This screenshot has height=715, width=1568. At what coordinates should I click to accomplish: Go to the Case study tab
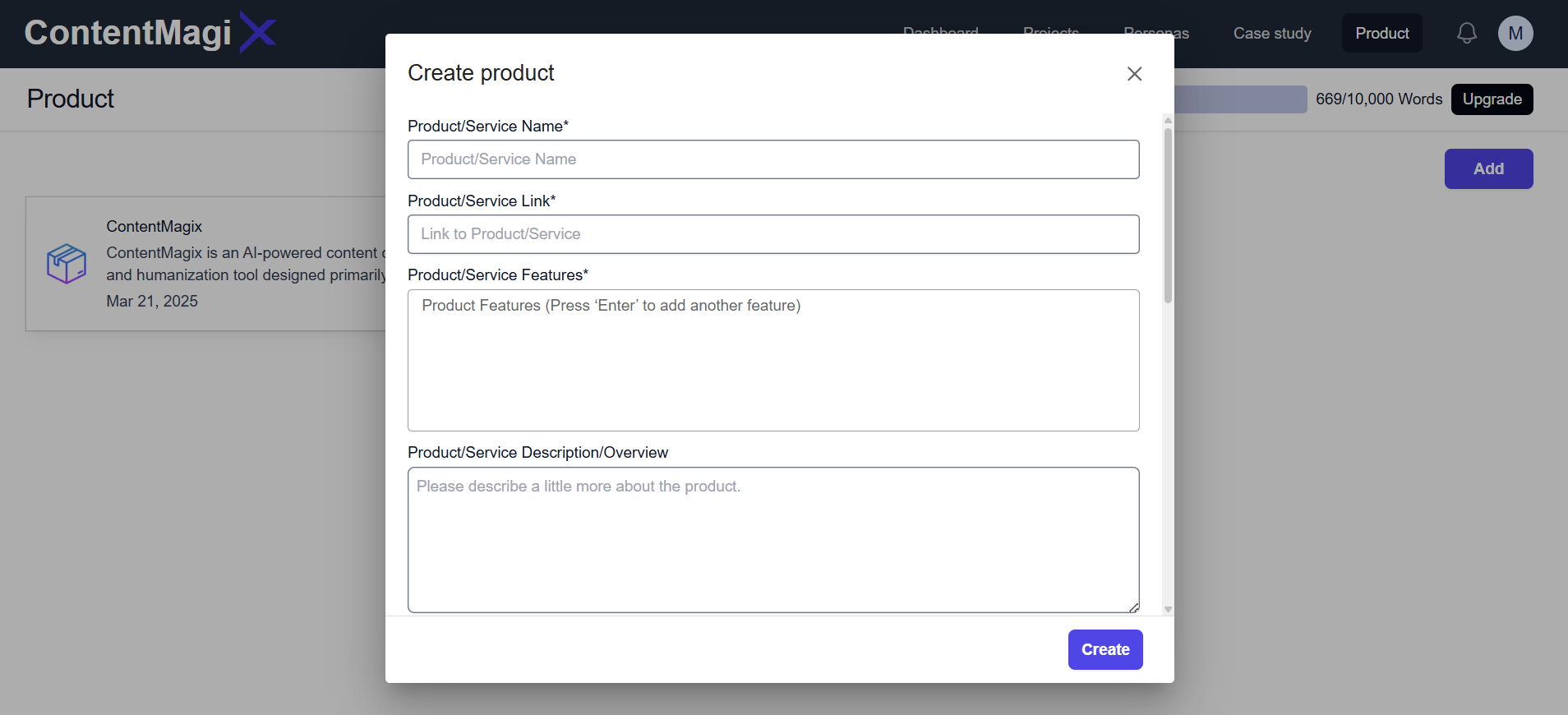coord(1271,33)
